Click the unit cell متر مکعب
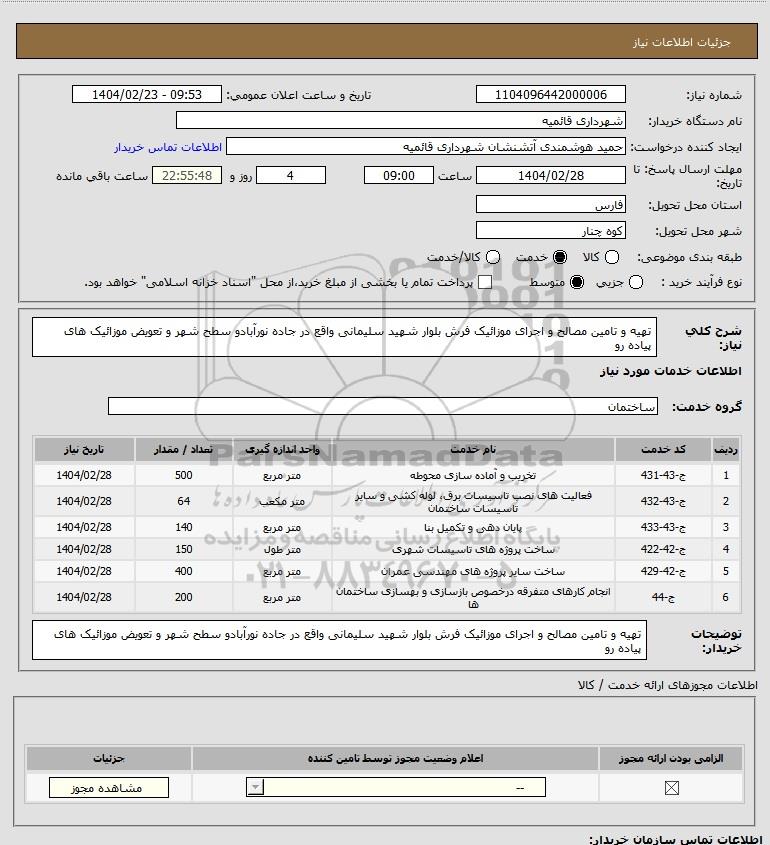The height and width of the screenshot is (845, 770). [282, 502]
